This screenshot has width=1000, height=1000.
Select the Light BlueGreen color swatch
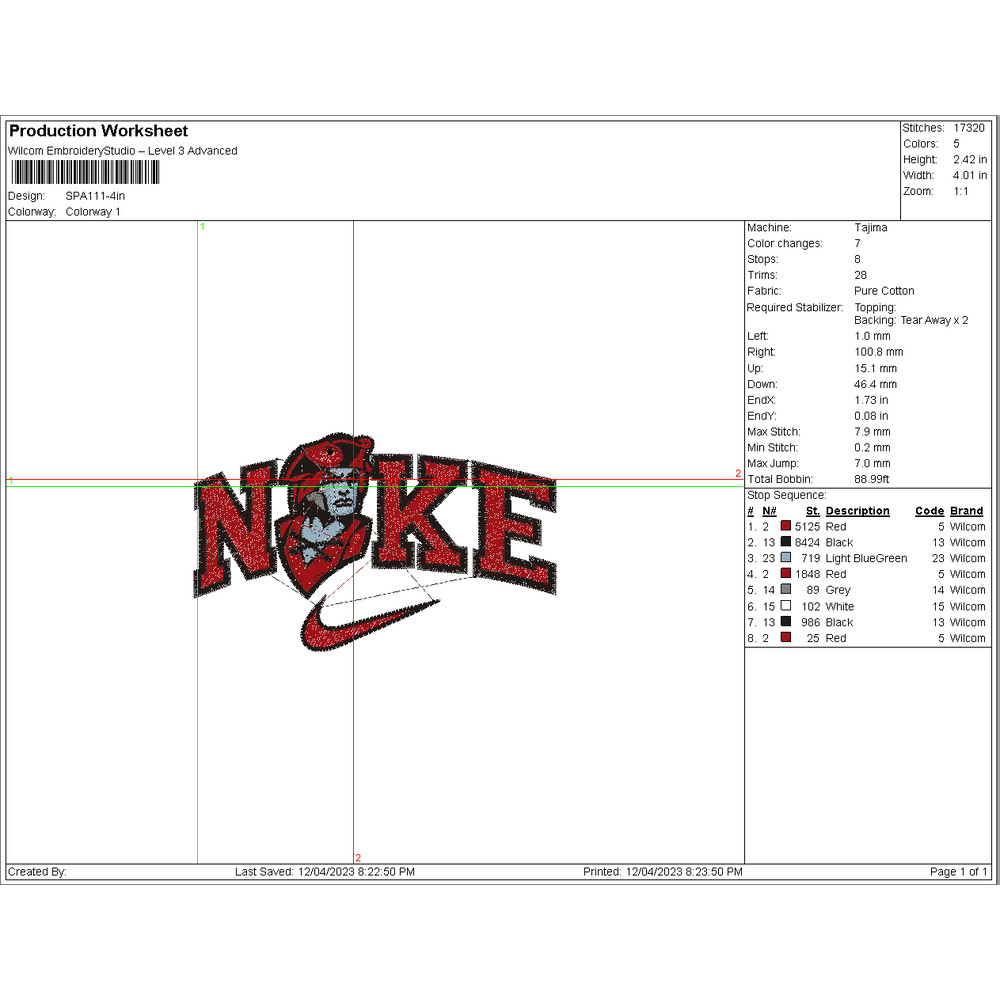(785, 558)
